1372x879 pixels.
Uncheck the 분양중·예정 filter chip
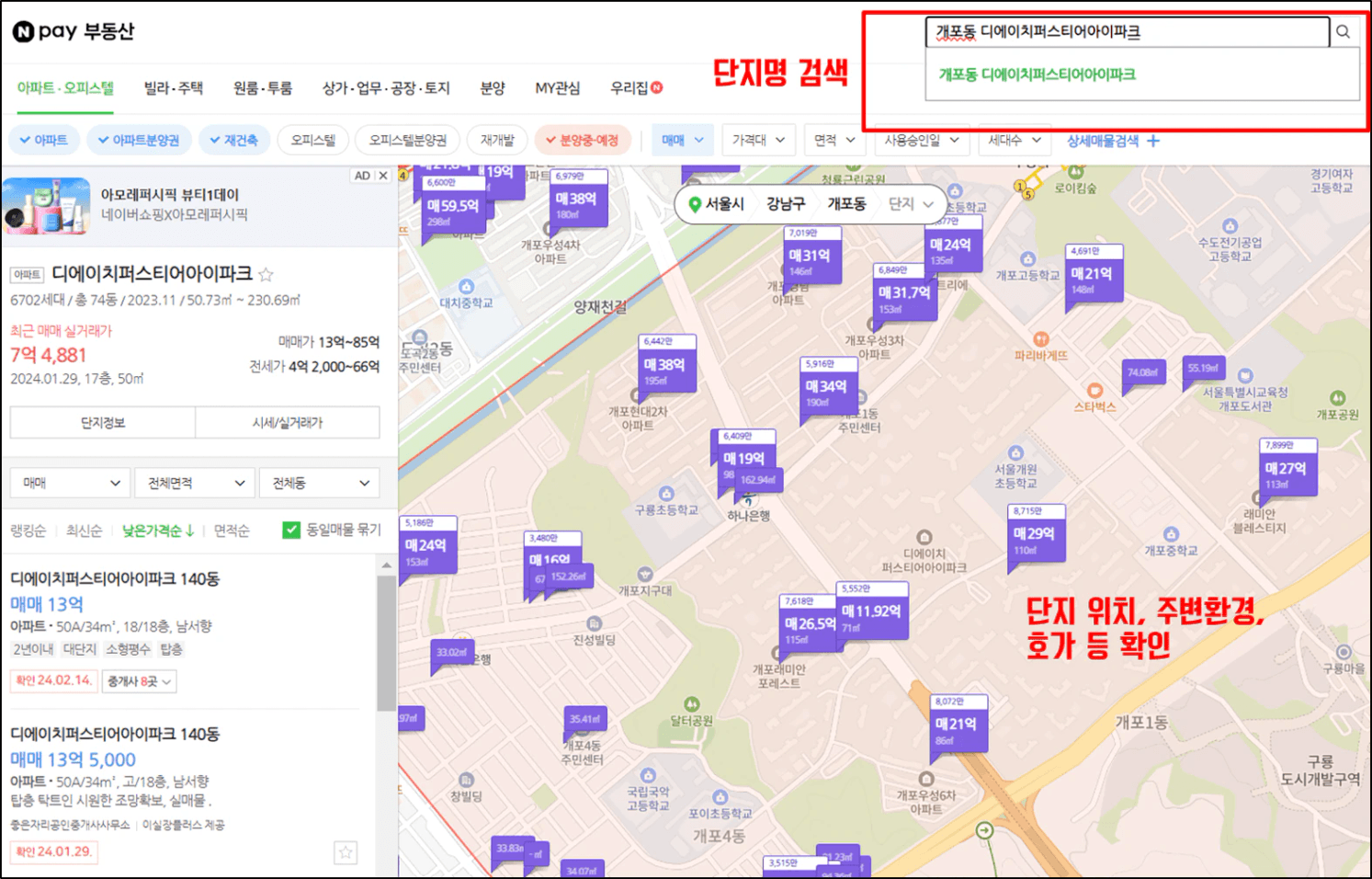tap(583, 140)
